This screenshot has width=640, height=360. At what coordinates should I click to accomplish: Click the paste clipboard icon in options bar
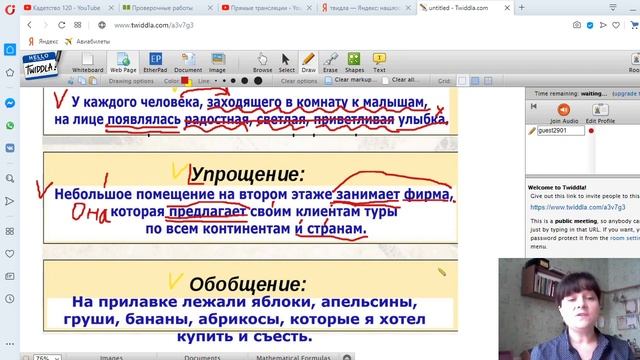[x=93, y=81]
